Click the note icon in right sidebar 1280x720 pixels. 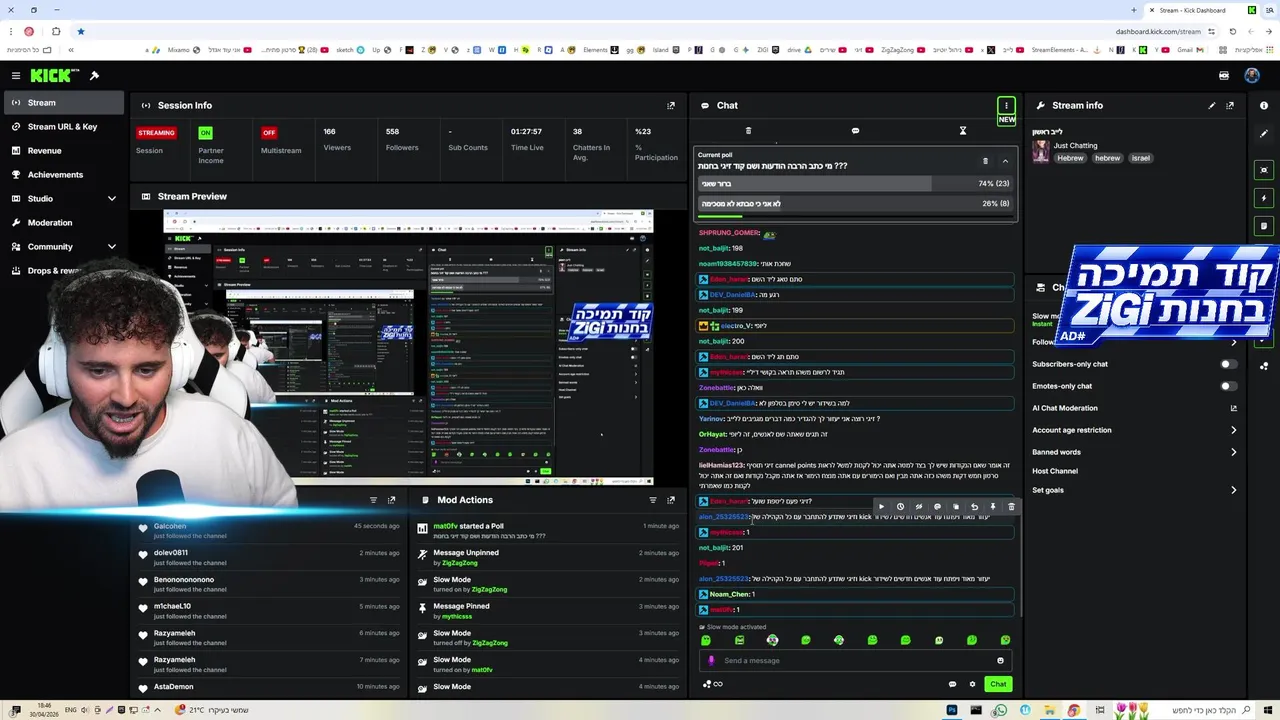coord(1264,226)
